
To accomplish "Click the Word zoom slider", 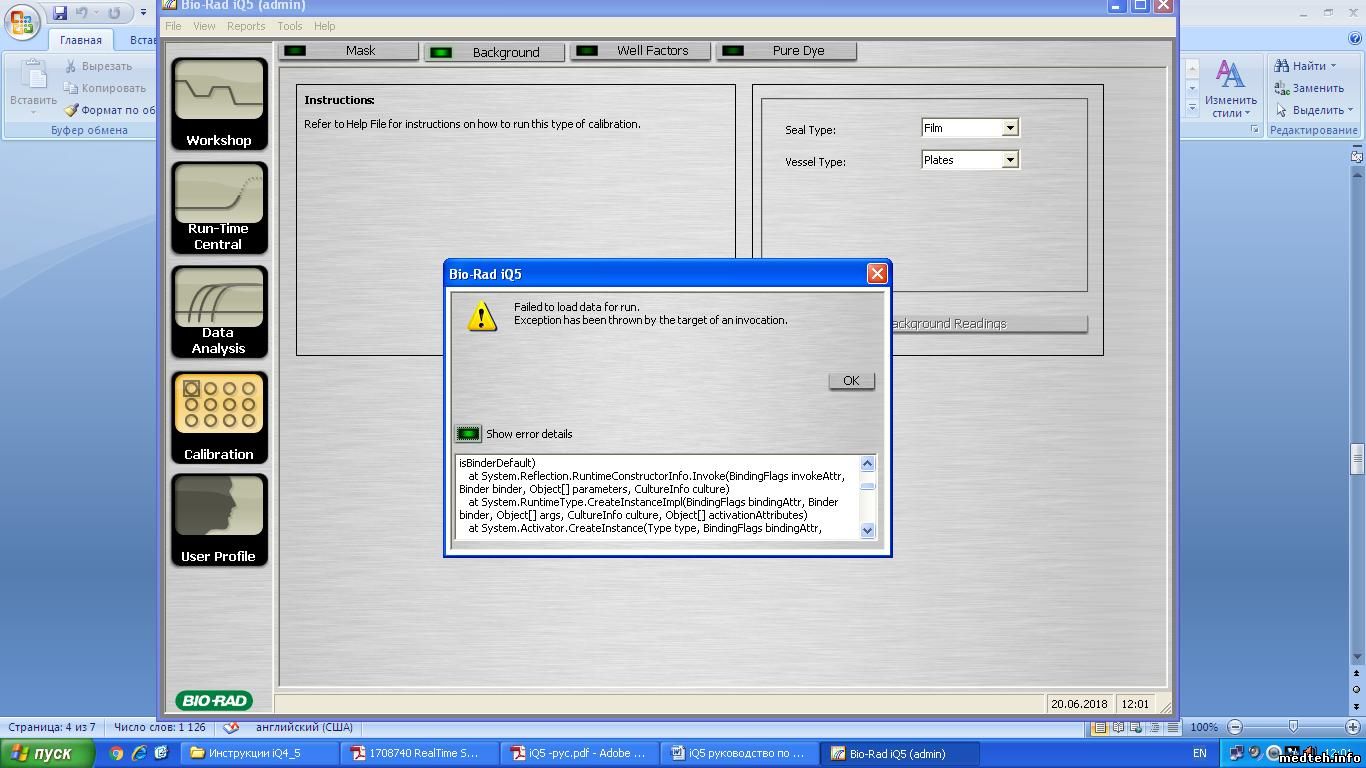I will [x=1293, y=727].
